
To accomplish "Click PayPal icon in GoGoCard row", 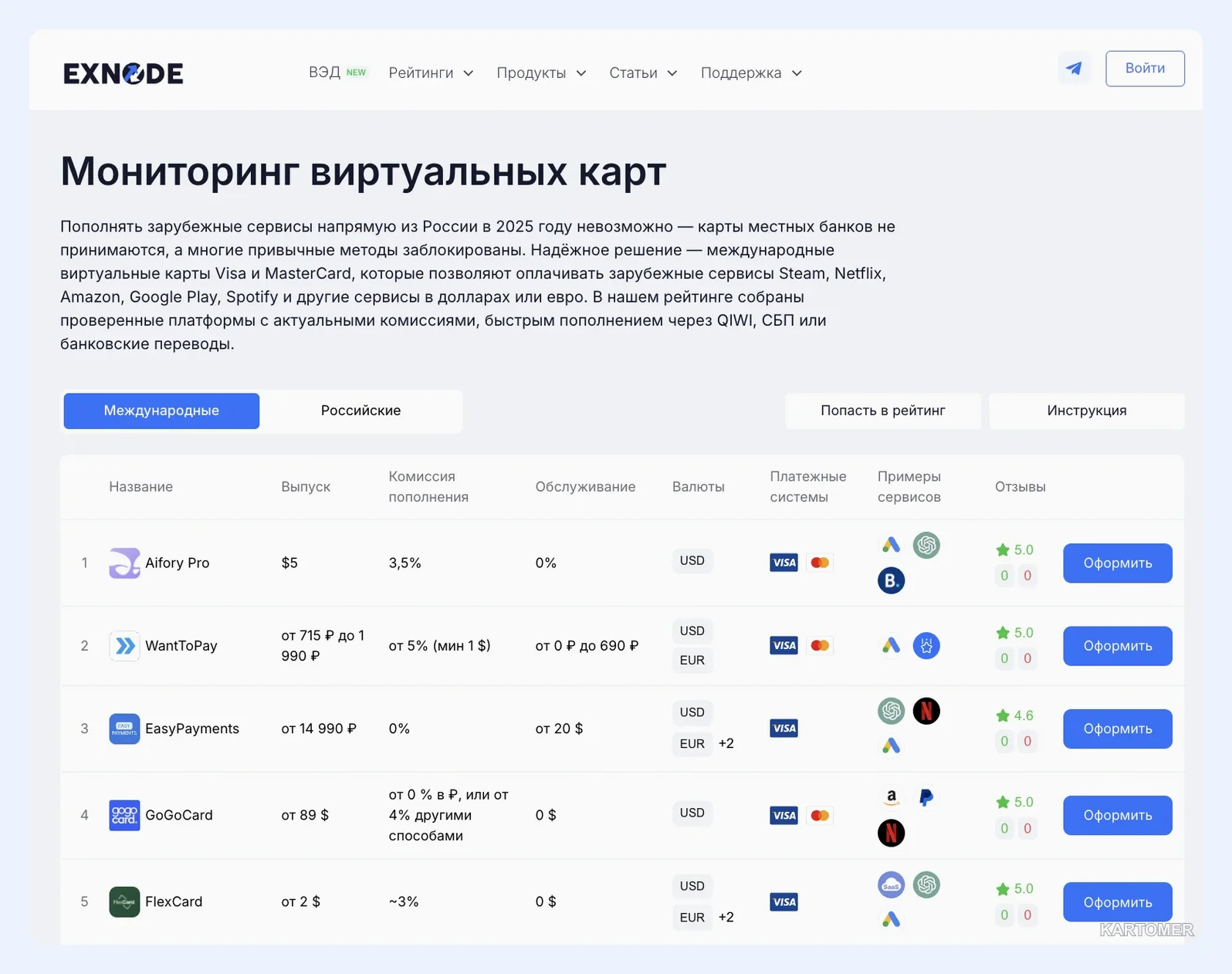I will (x=926, y=797).
